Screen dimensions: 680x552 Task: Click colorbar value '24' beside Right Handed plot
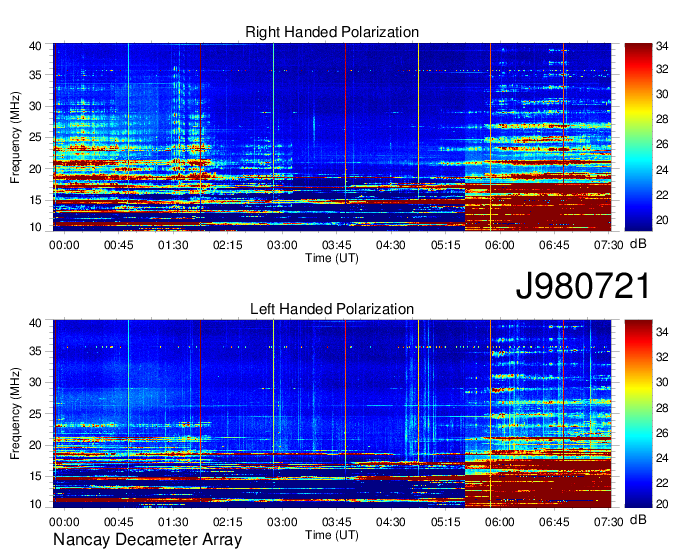[x=662, y=170]
